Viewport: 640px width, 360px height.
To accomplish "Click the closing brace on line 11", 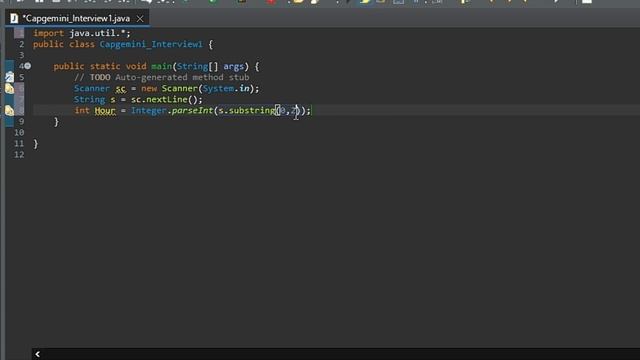I will tap(36, 144).
